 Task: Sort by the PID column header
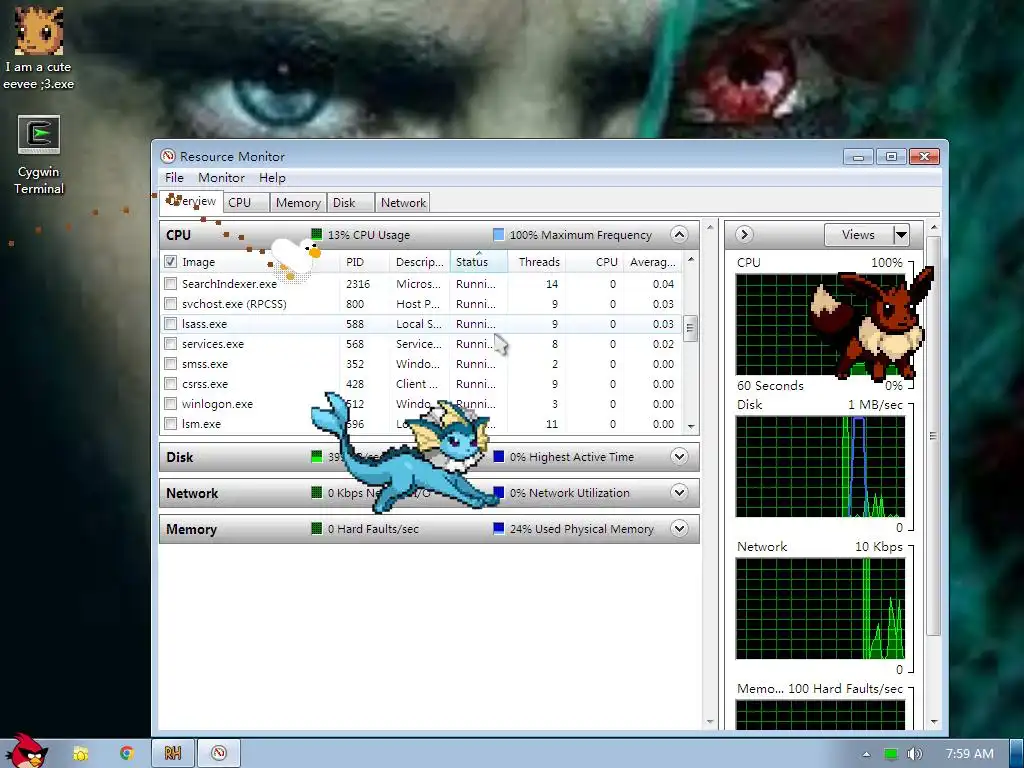[364, 262]
